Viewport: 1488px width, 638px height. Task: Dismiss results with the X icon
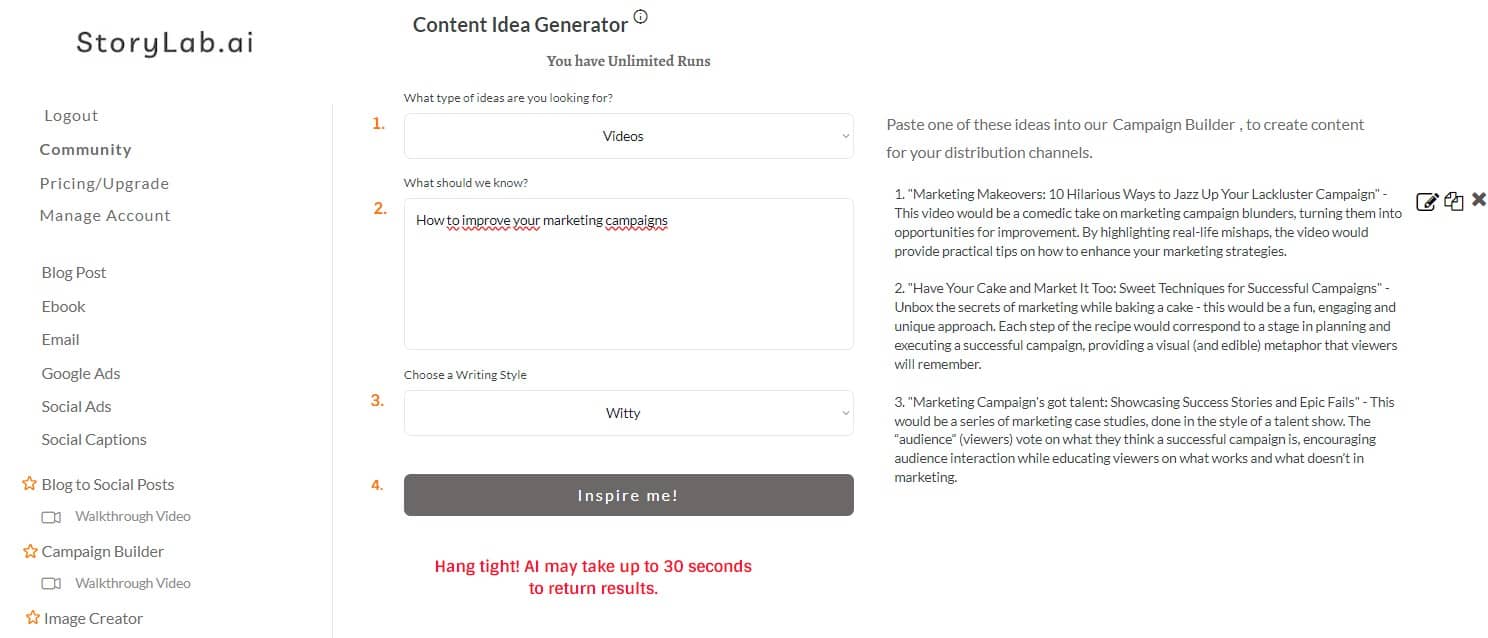pyautogui.click(x=1478, y=199)
